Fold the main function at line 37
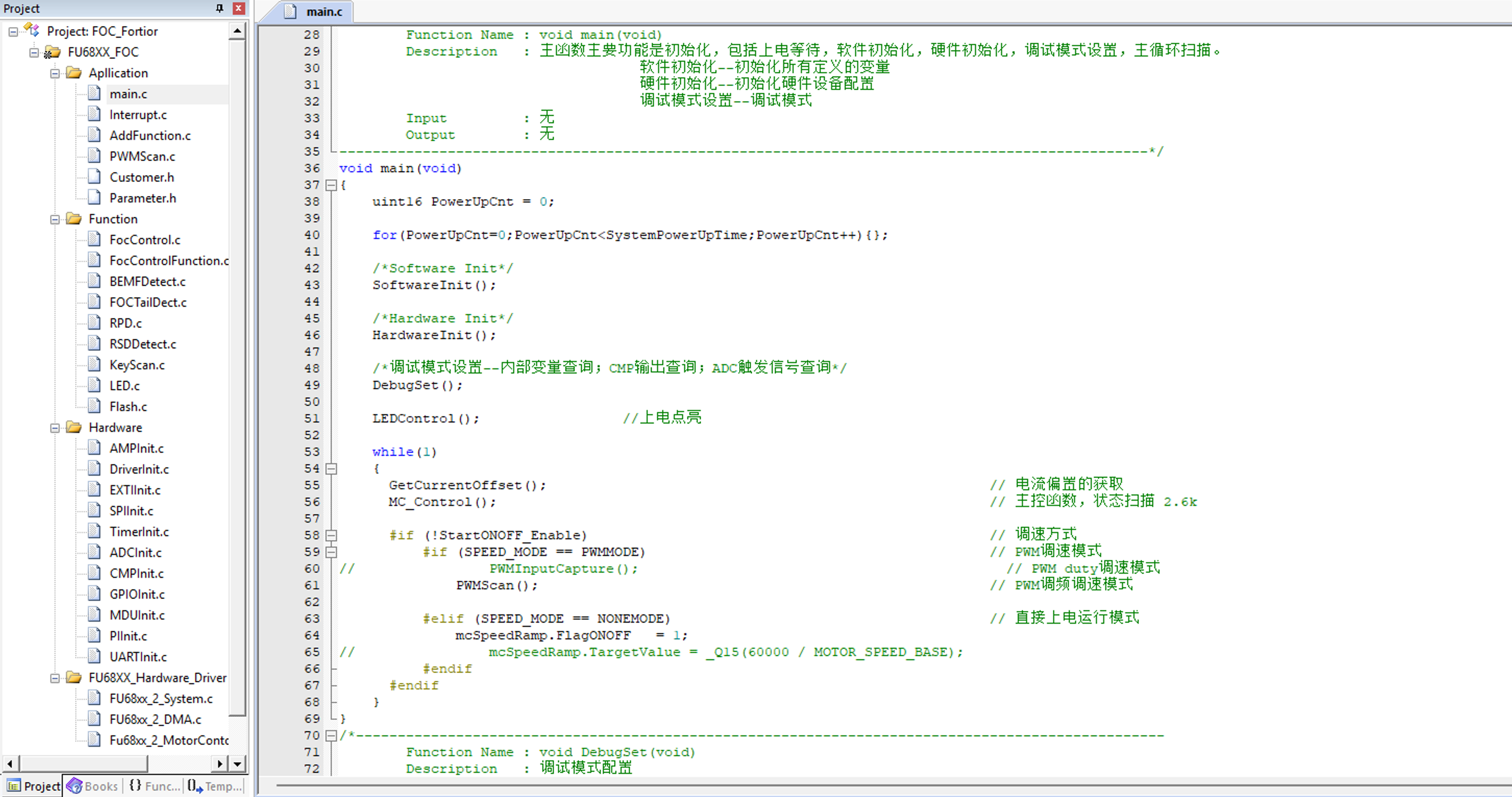Viewport: 1512px width, 797px height. click(x=331, y=185)
